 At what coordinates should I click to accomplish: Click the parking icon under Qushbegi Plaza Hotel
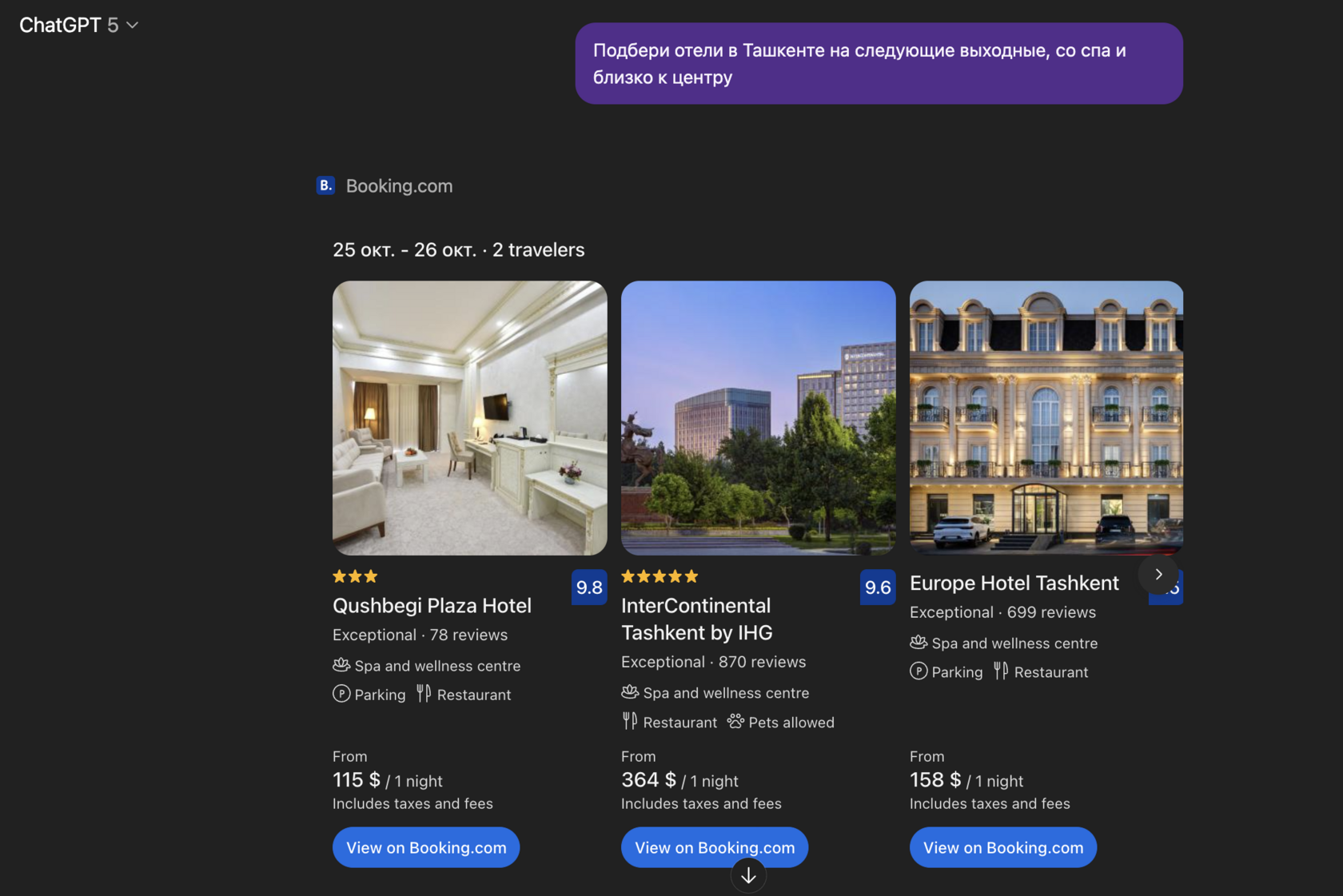point(341,694)
